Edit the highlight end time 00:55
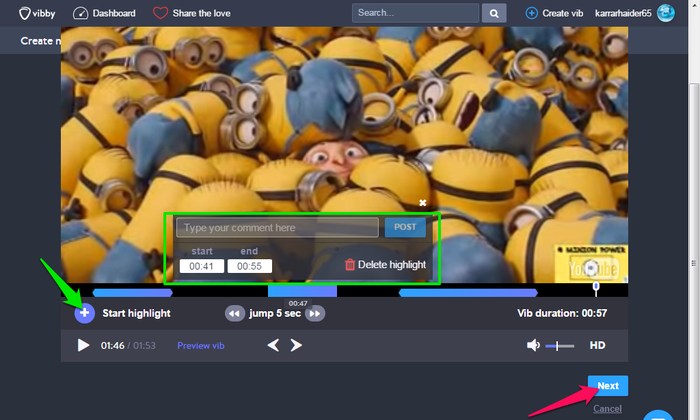The width and height of the screenshot is (700, 420). click(x=250, y=266)
